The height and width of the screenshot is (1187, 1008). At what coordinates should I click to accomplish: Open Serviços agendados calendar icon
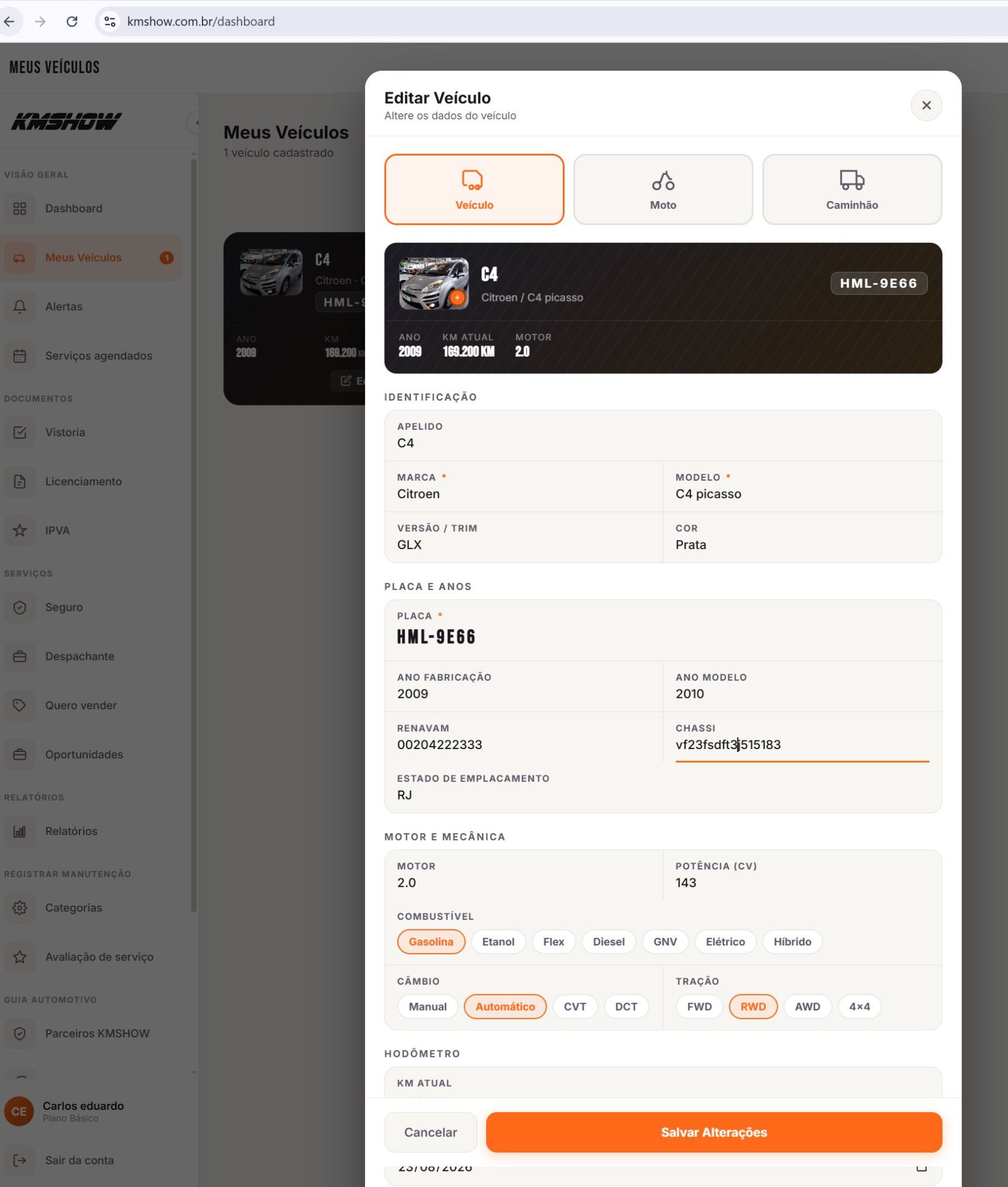20,356
